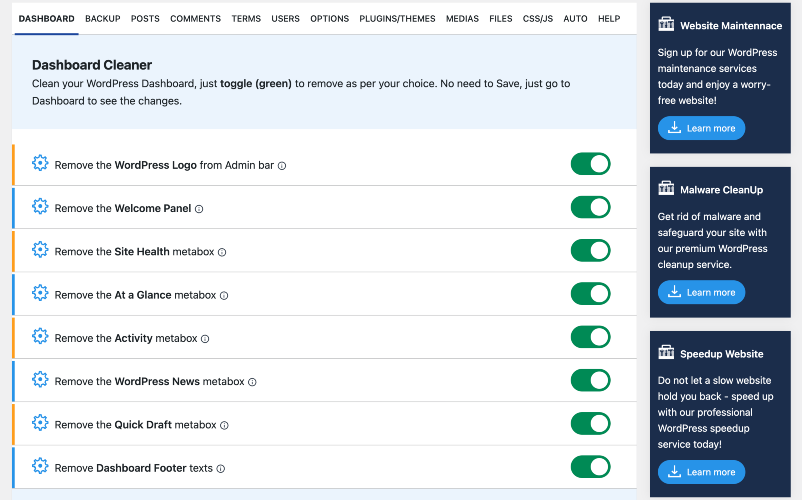Open the POSTS tab

pyautogui.click(x=145, y=19)
